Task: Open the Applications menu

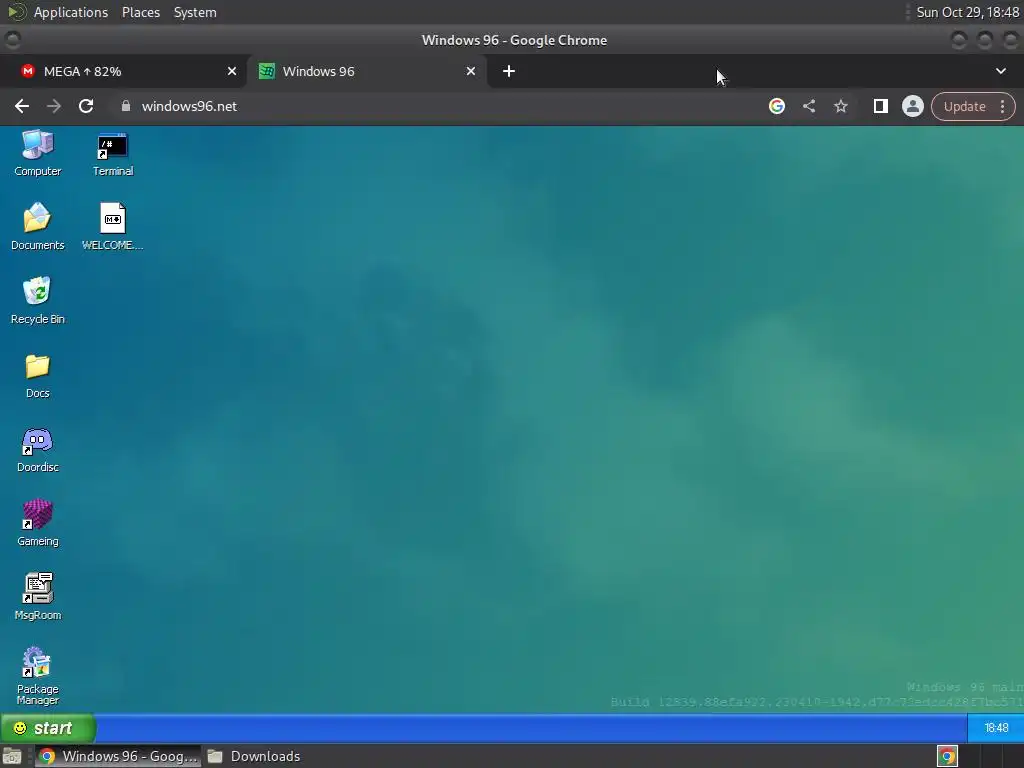Action: coord(71,12)
